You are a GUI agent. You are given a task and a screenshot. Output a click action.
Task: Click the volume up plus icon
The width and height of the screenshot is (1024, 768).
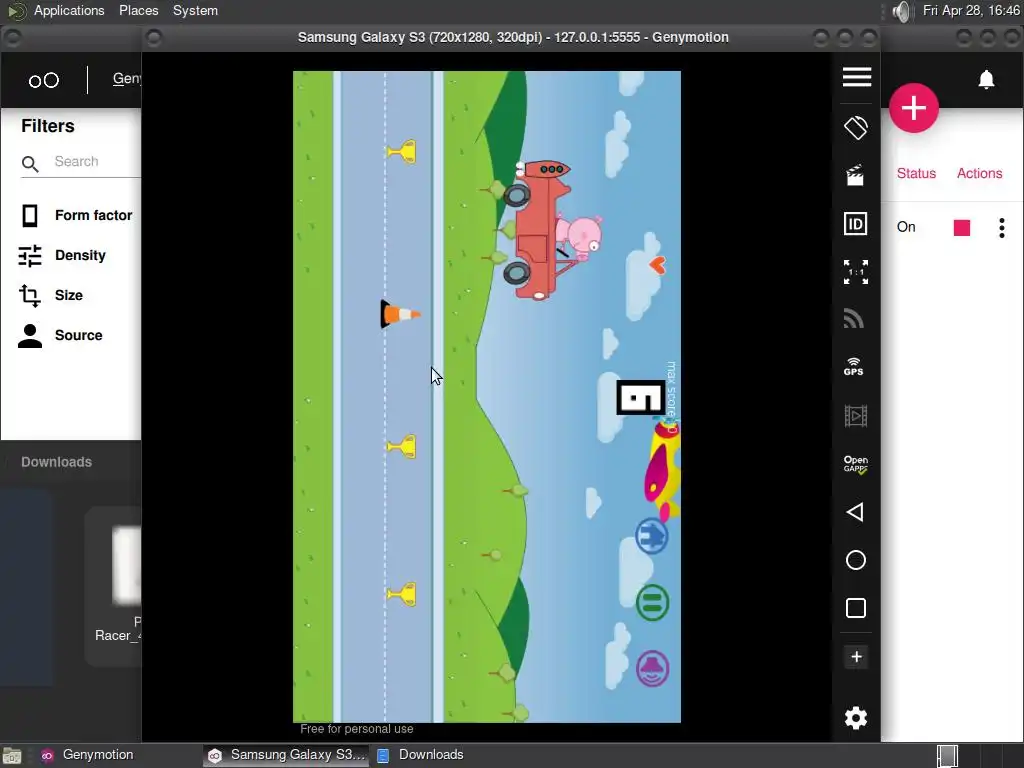tap(856, 657)
